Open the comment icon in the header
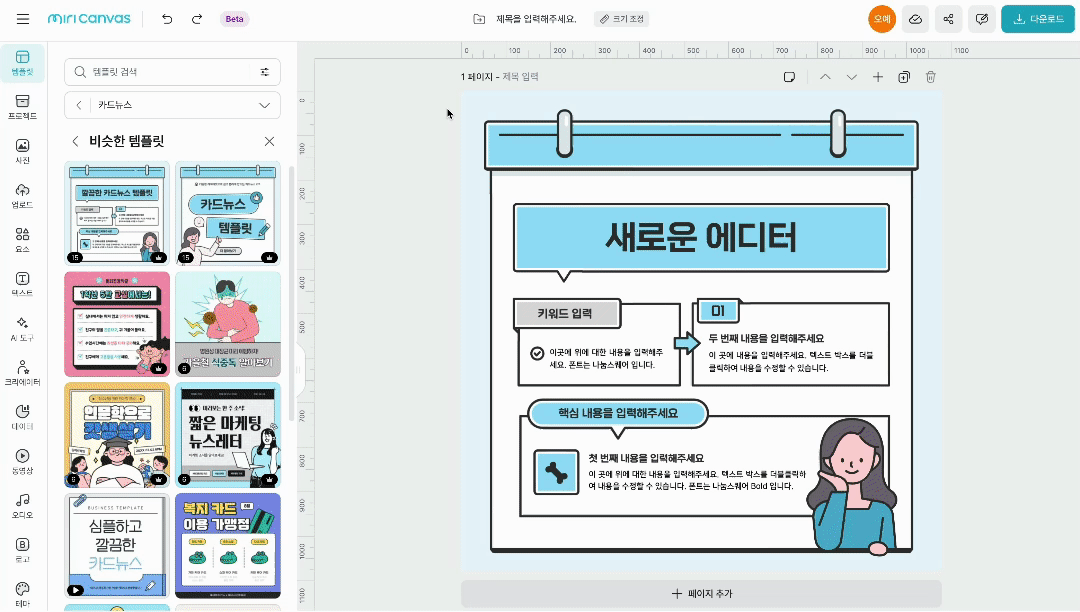Screen dimensions: 1080x612 click(x=982, y=19)
